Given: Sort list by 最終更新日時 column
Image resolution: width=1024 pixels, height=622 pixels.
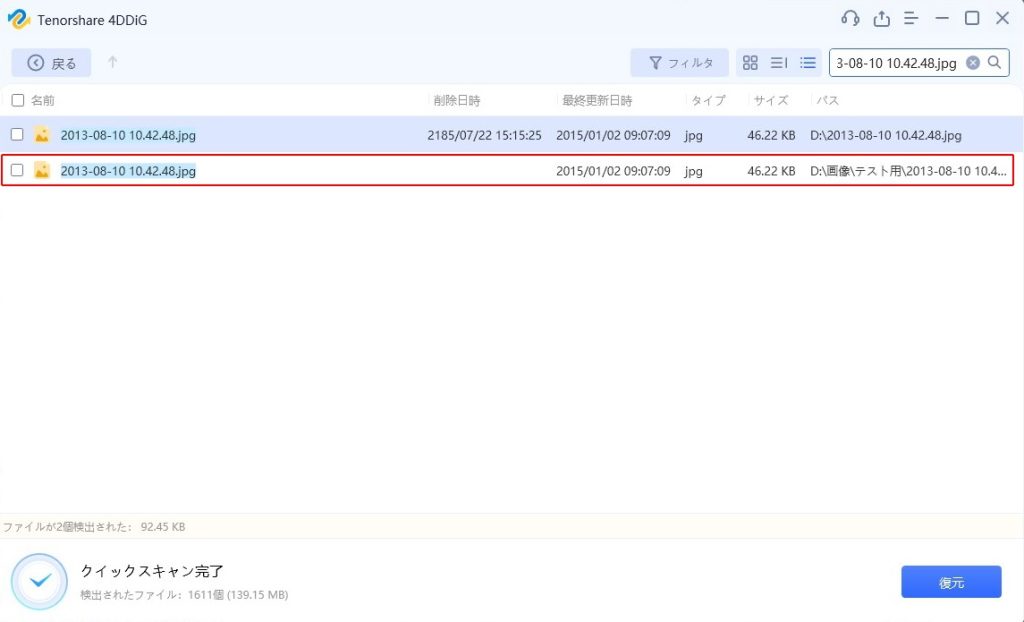Looking at the screenshot, I should 597,101.
